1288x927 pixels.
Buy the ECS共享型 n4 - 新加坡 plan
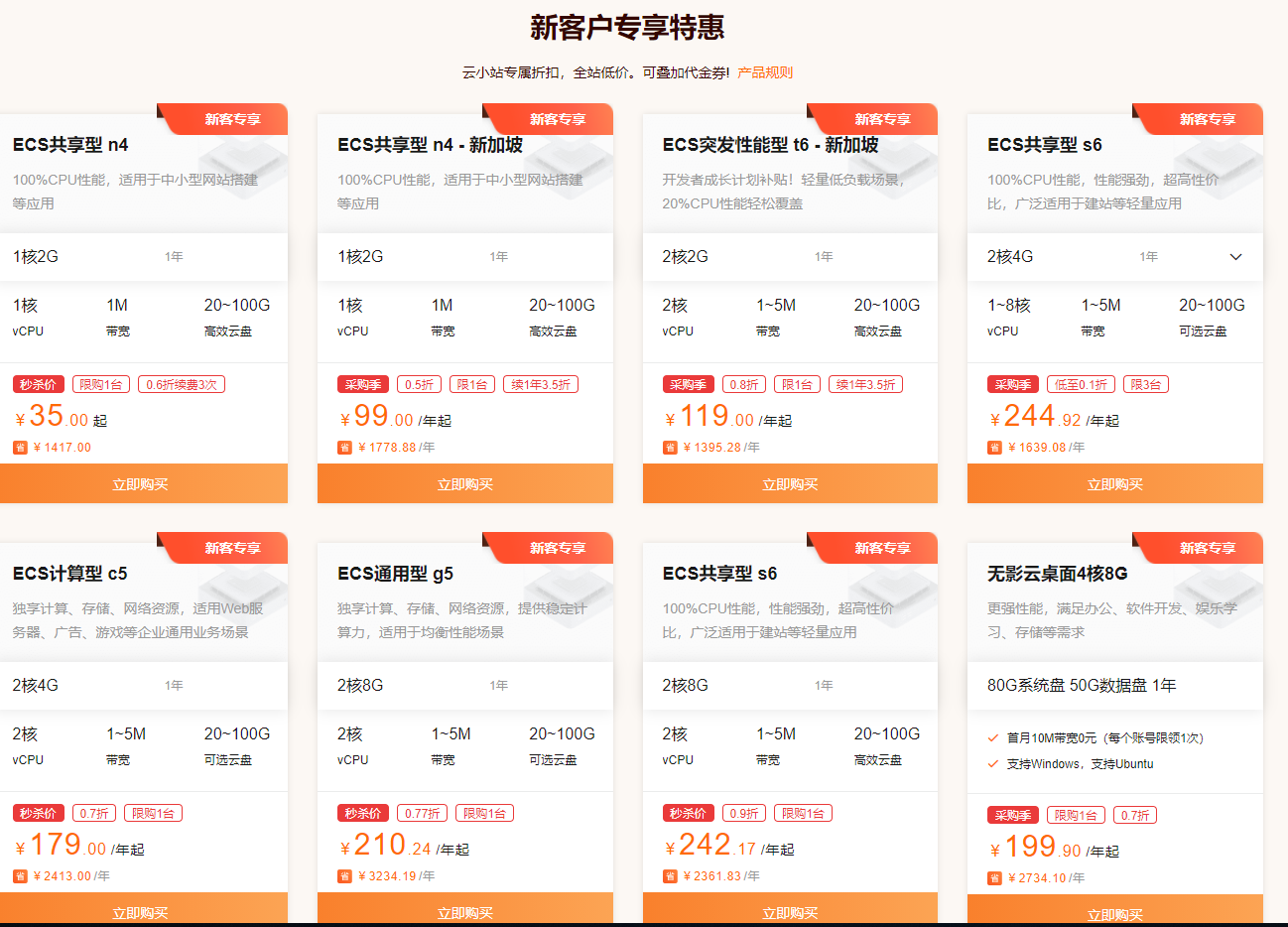tap(464, 483)
